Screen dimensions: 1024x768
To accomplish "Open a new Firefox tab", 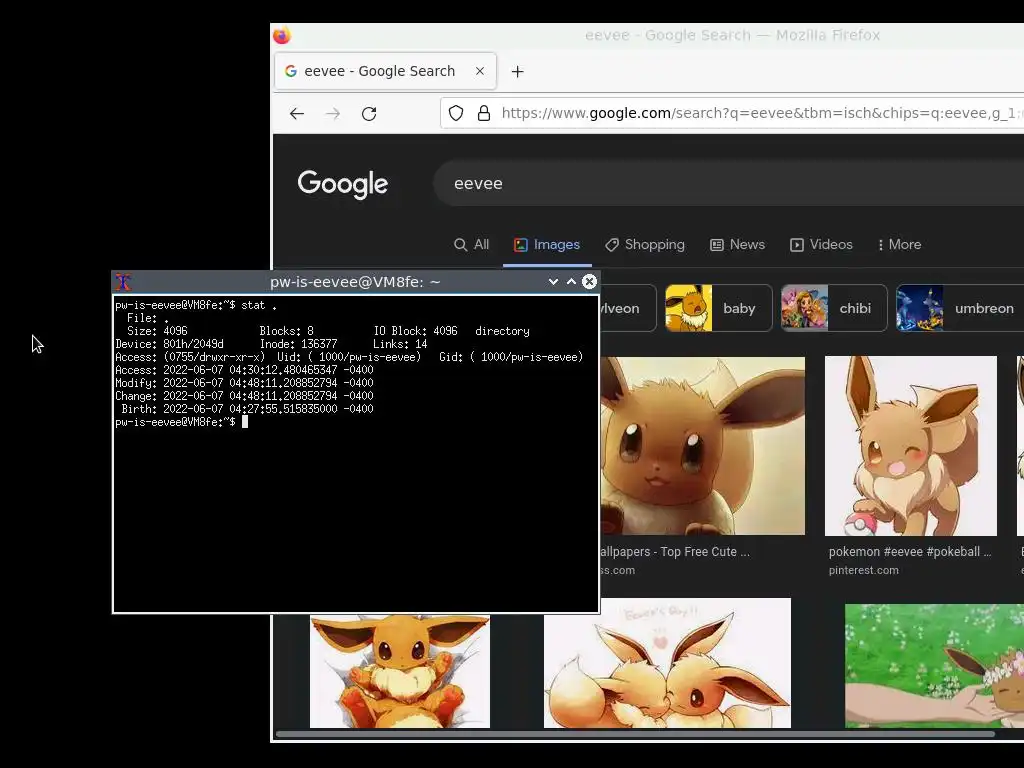I will (517, 72).
